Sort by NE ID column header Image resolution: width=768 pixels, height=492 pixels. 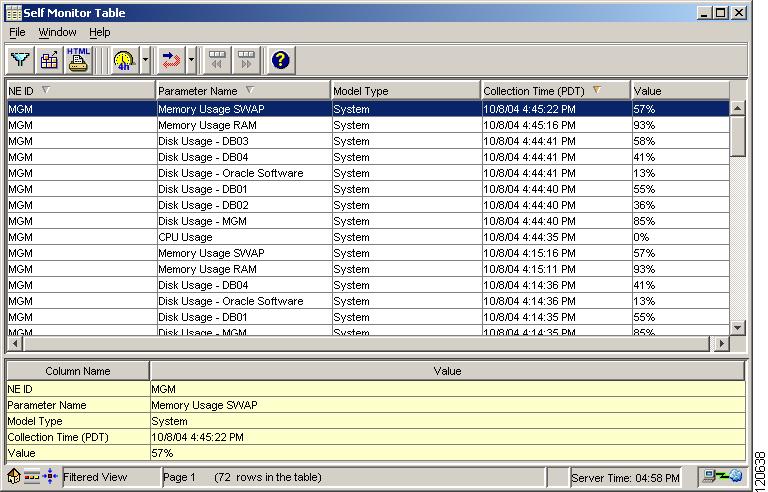click(x=81, y=91)
